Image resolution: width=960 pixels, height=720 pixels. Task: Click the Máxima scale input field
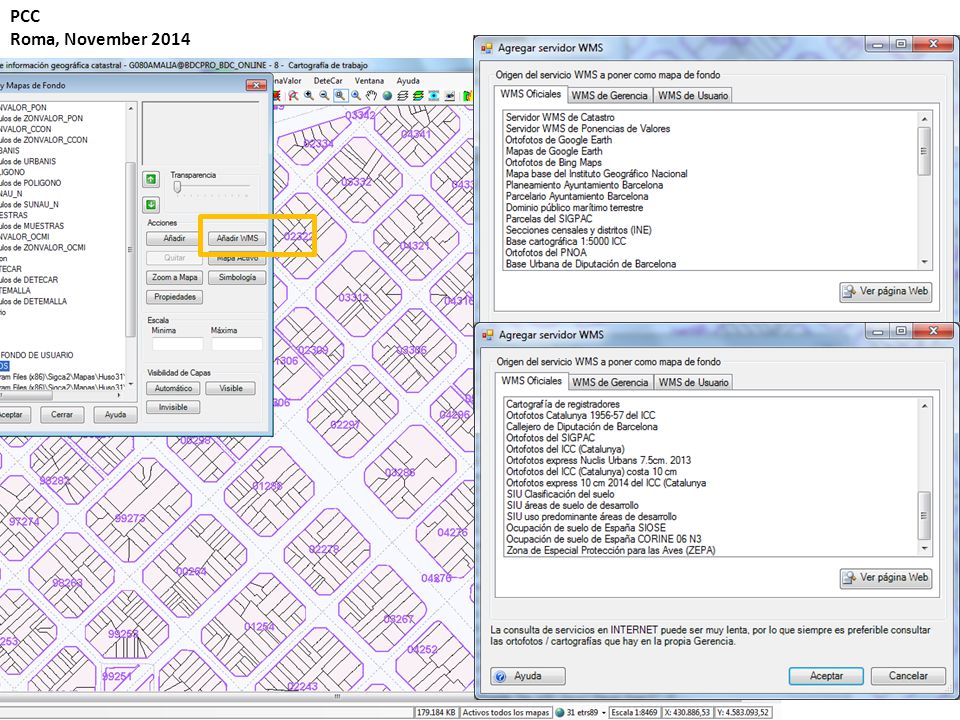[x=237, y=344]
